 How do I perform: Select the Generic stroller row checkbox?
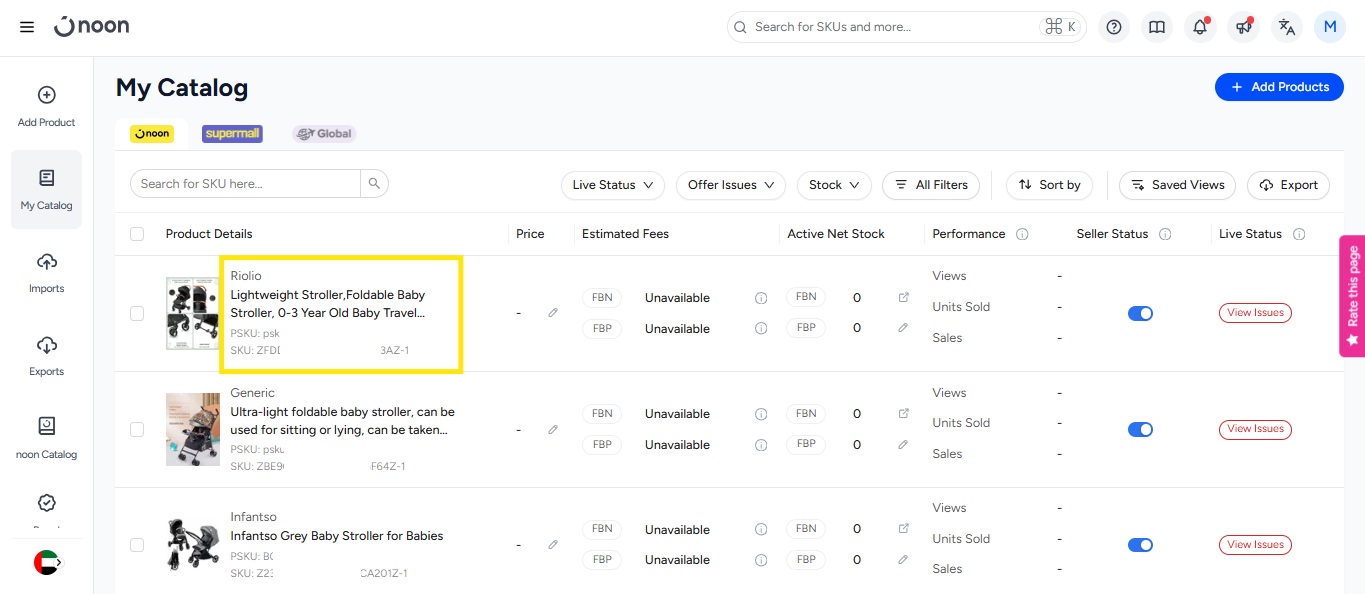pyautogui.click(x=137, y=429)
